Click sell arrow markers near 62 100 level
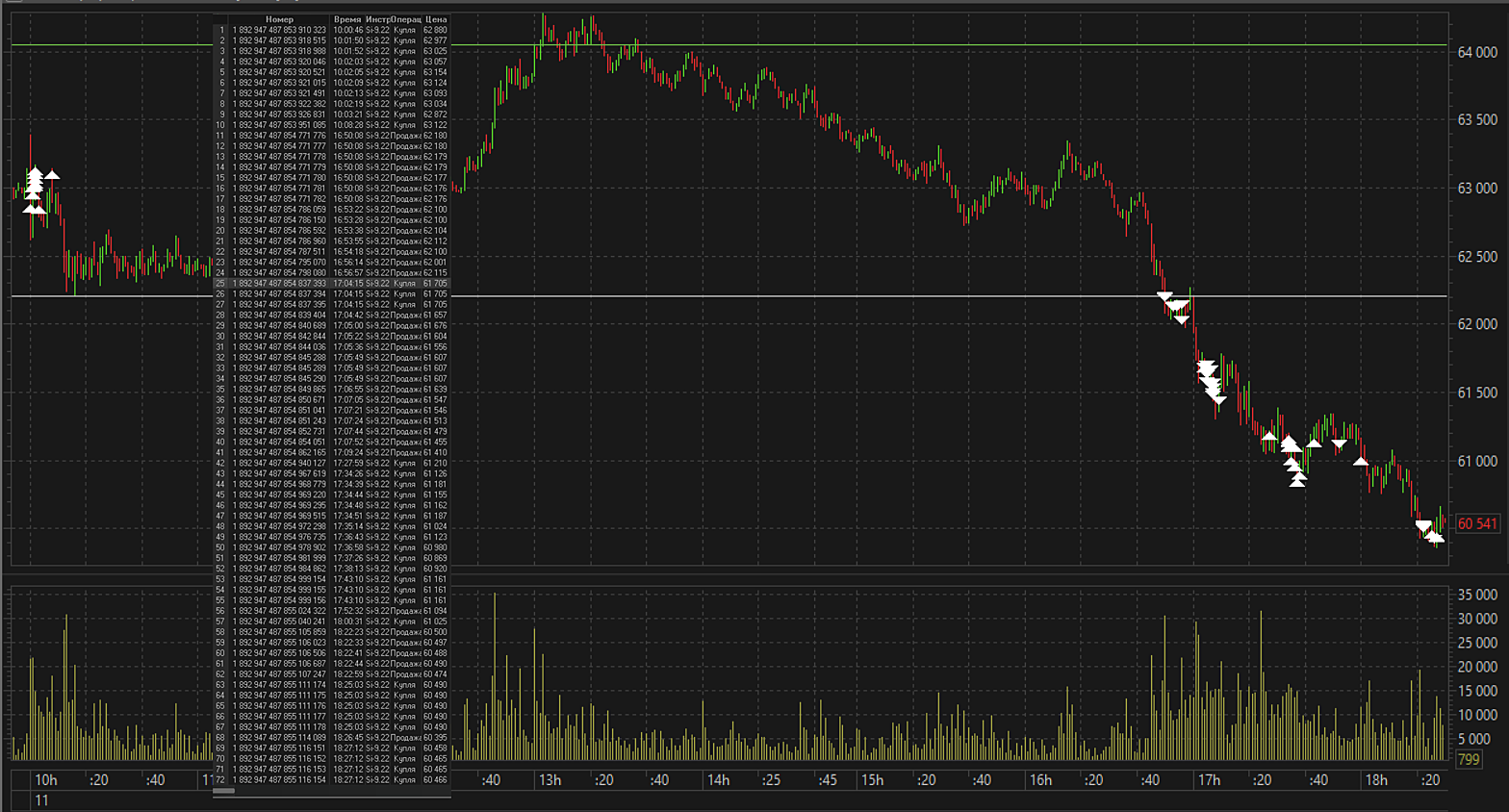 (x=1175, y=307)
